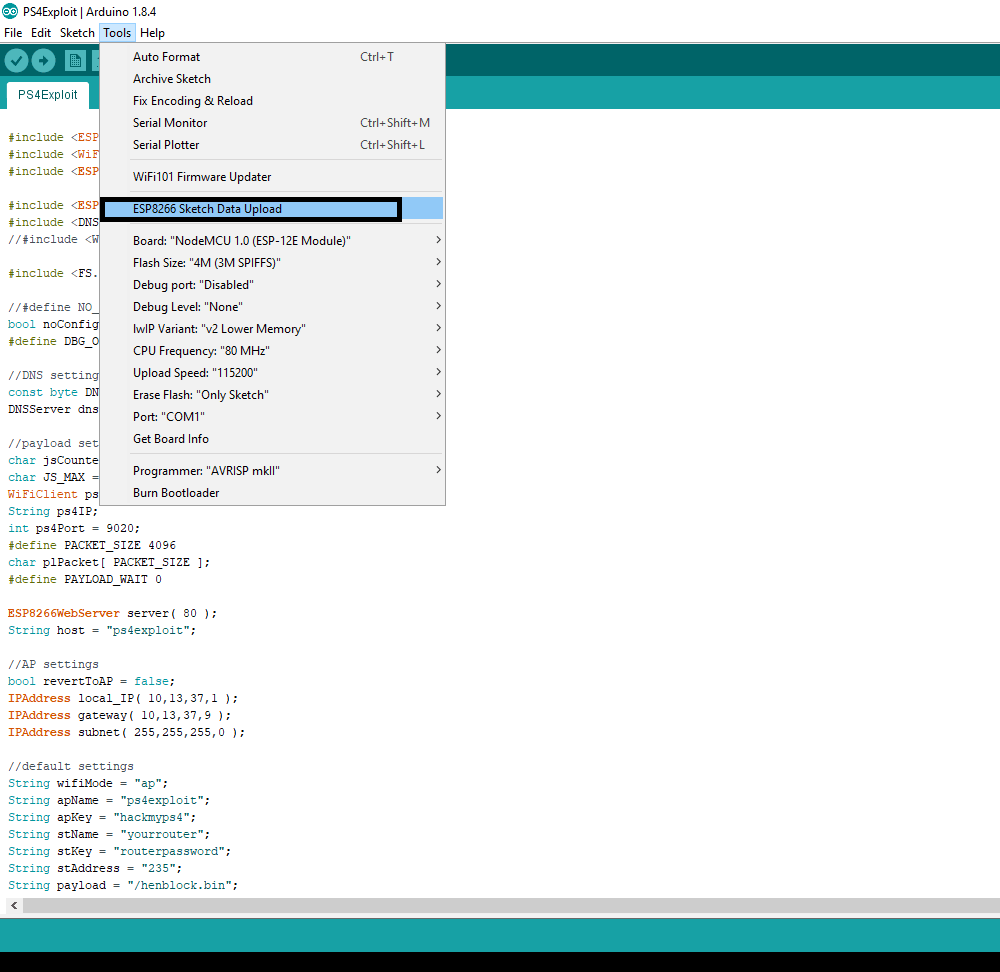Expand the Flash Size 4M submenu
Screen dimensions: 1000x972
pyautogui.click(x=272, y=263)
